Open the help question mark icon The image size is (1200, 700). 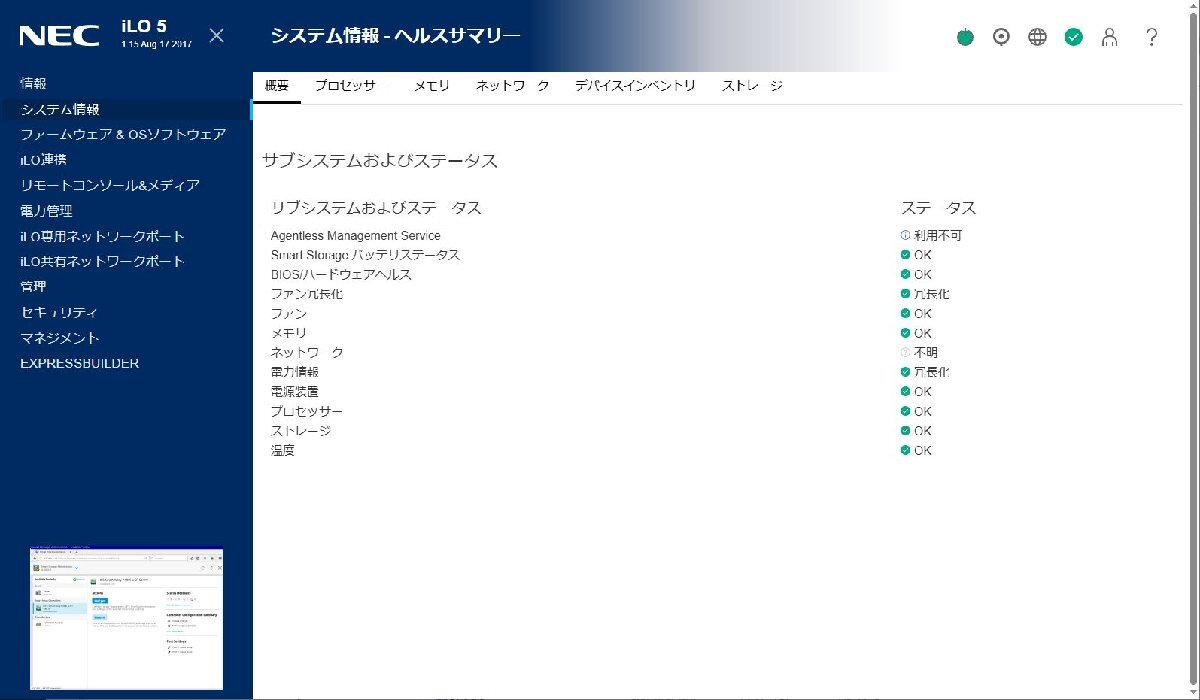[x=1152, y=37]
